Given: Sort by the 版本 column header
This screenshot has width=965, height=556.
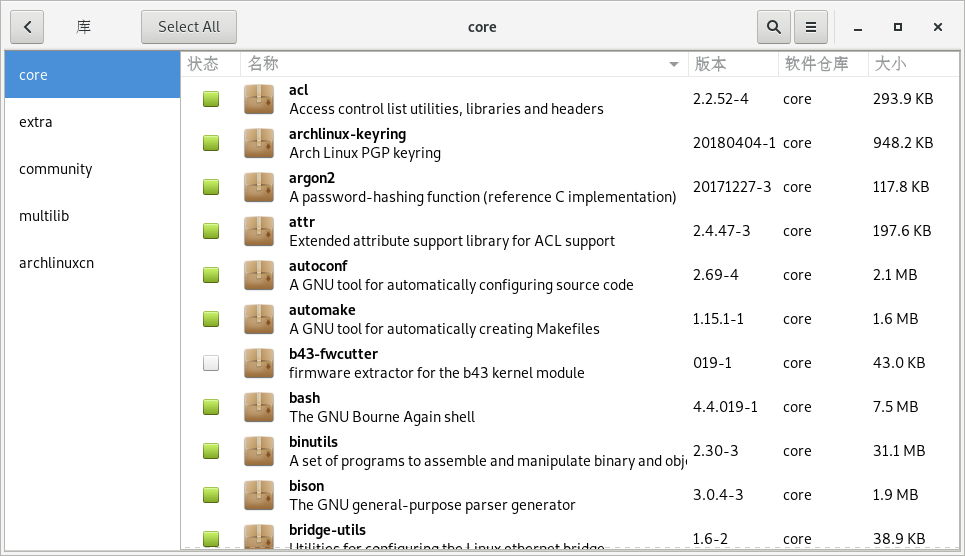Looking at the screenshot, I should click(x=732, y=64).
